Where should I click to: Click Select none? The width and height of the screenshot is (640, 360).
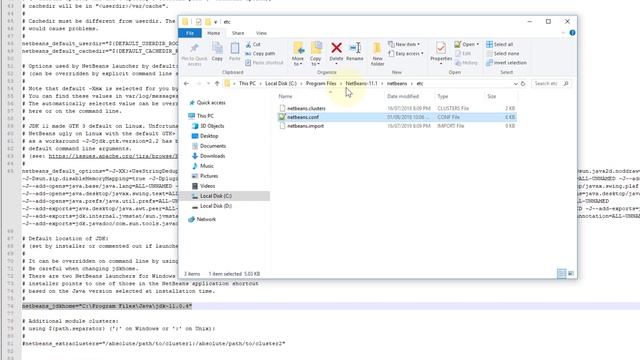click(502, 53)
